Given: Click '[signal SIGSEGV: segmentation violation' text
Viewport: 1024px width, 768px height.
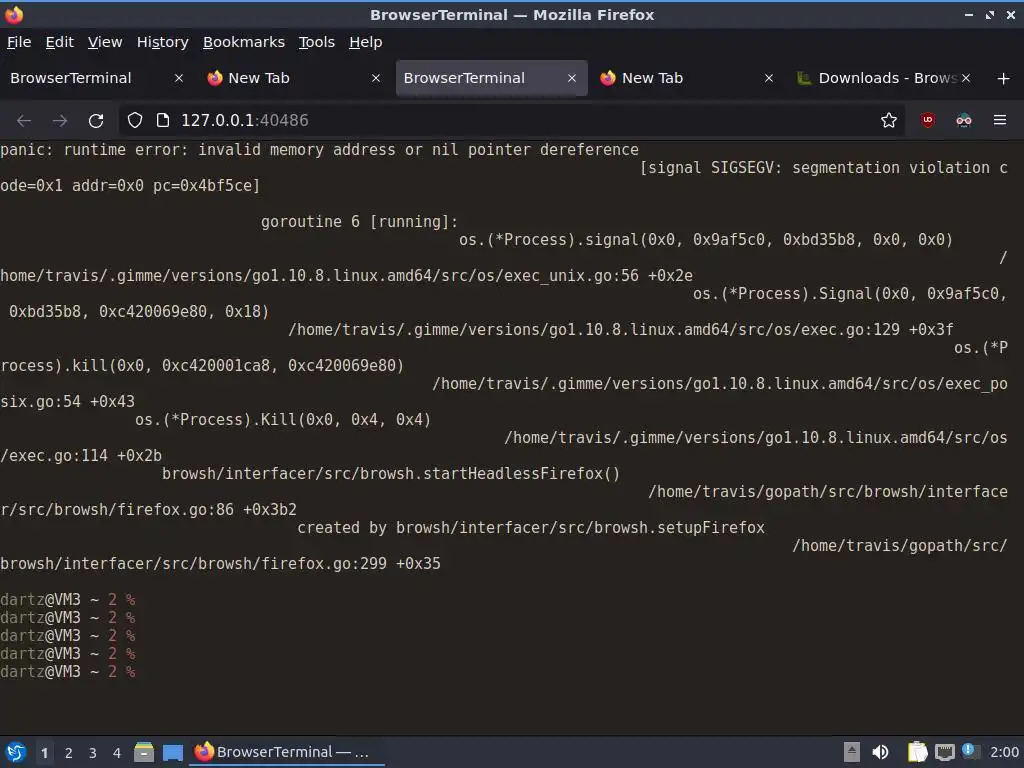Looking at the screenshot, I should (x=814, y=168).
